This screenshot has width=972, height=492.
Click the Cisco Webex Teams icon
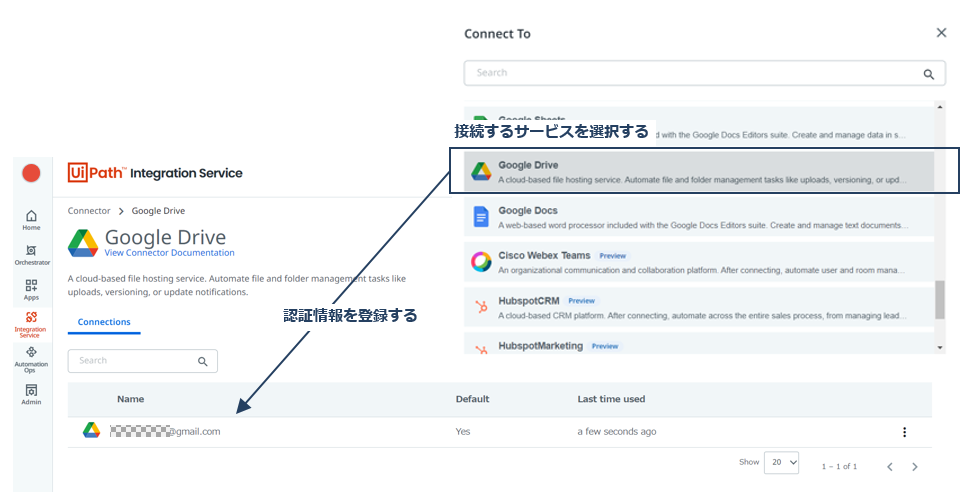click(481, 262)
